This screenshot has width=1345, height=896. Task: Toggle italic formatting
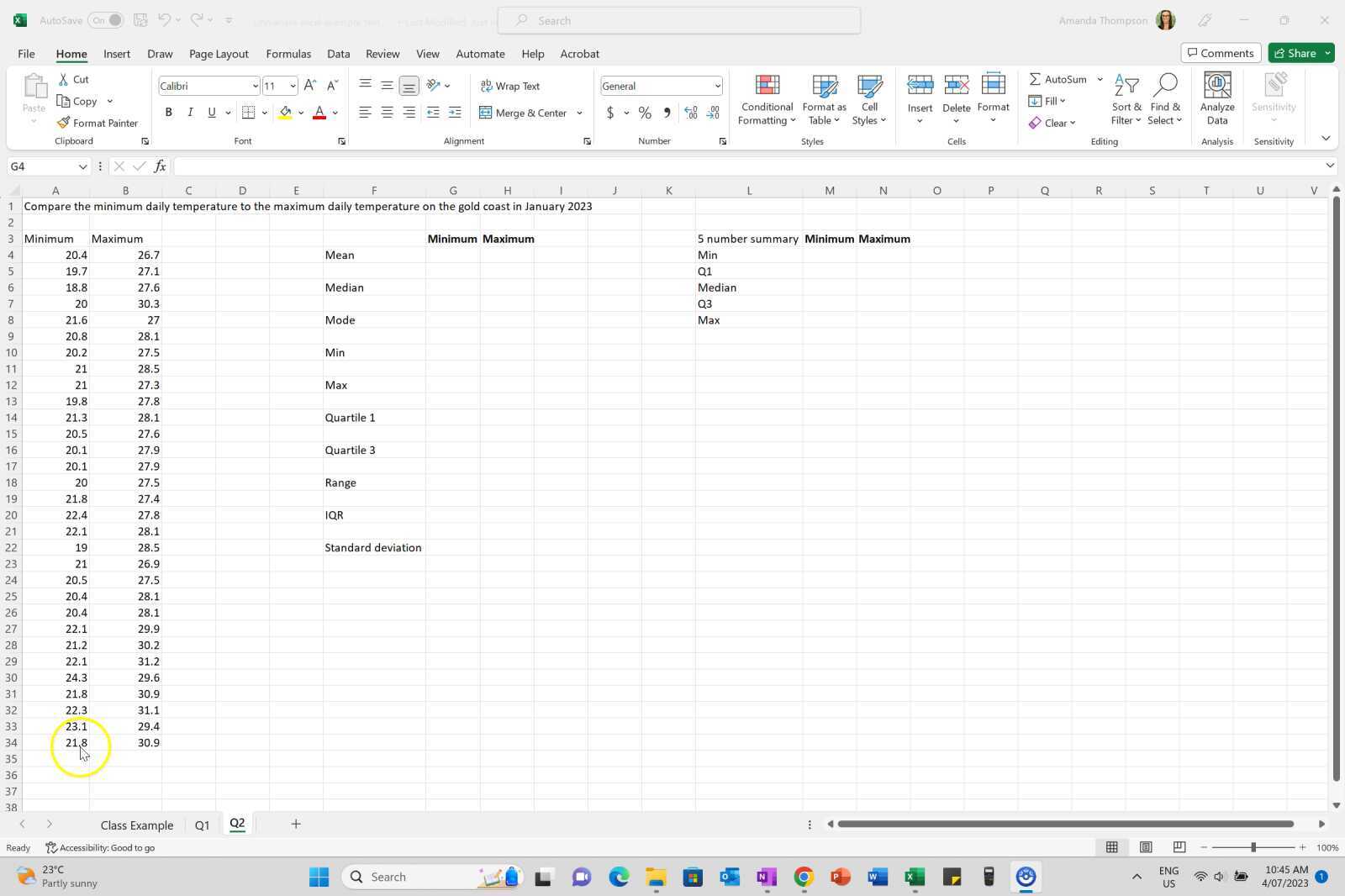[x=190, y=112]
